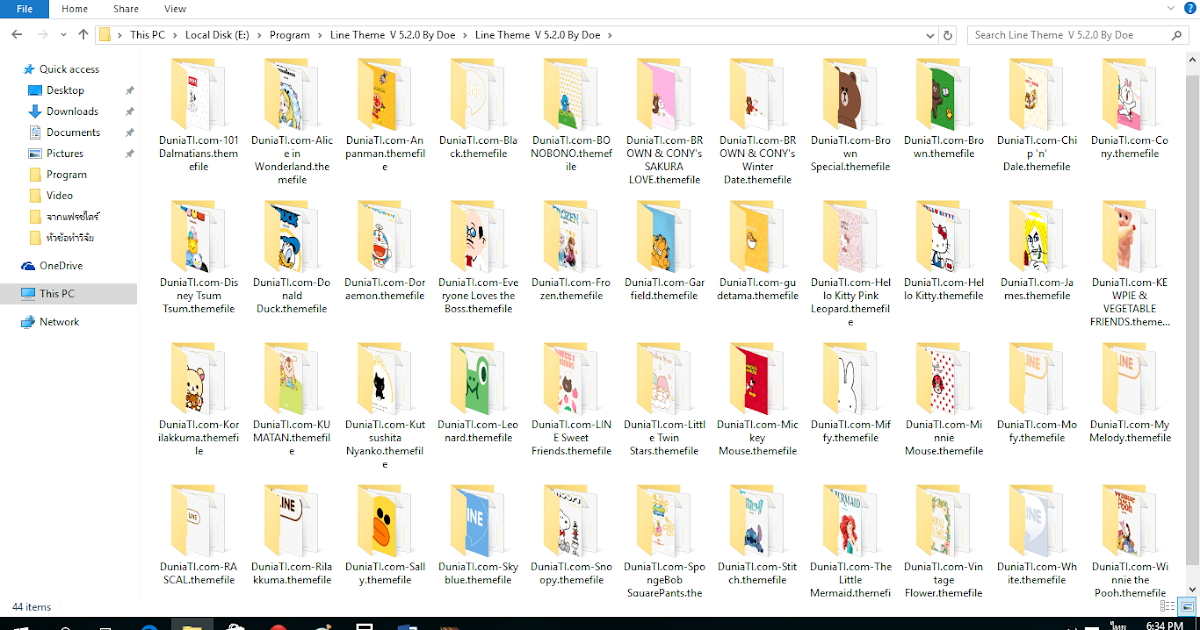Open Video folder in navigation pane
Screen dimensions: 1200x630
point(59,195)
